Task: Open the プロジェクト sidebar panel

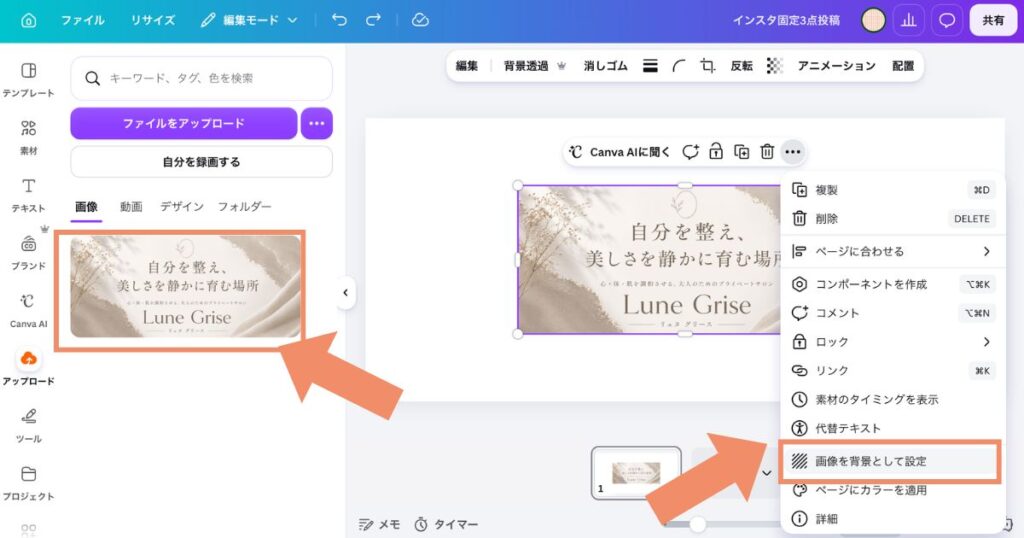Action: click(28, 482)
